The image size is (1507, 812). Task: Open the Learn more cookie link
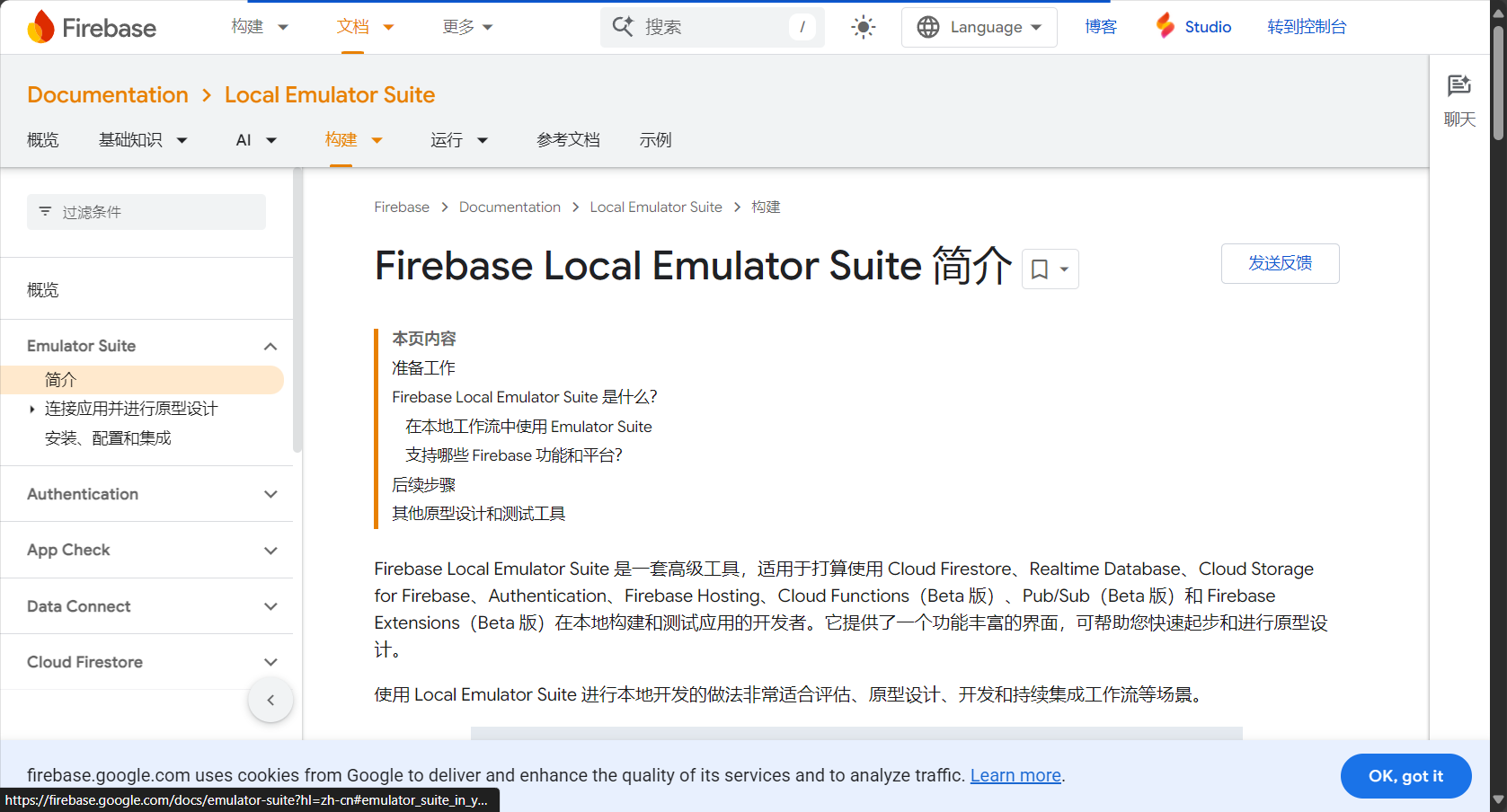(1015, 775)
